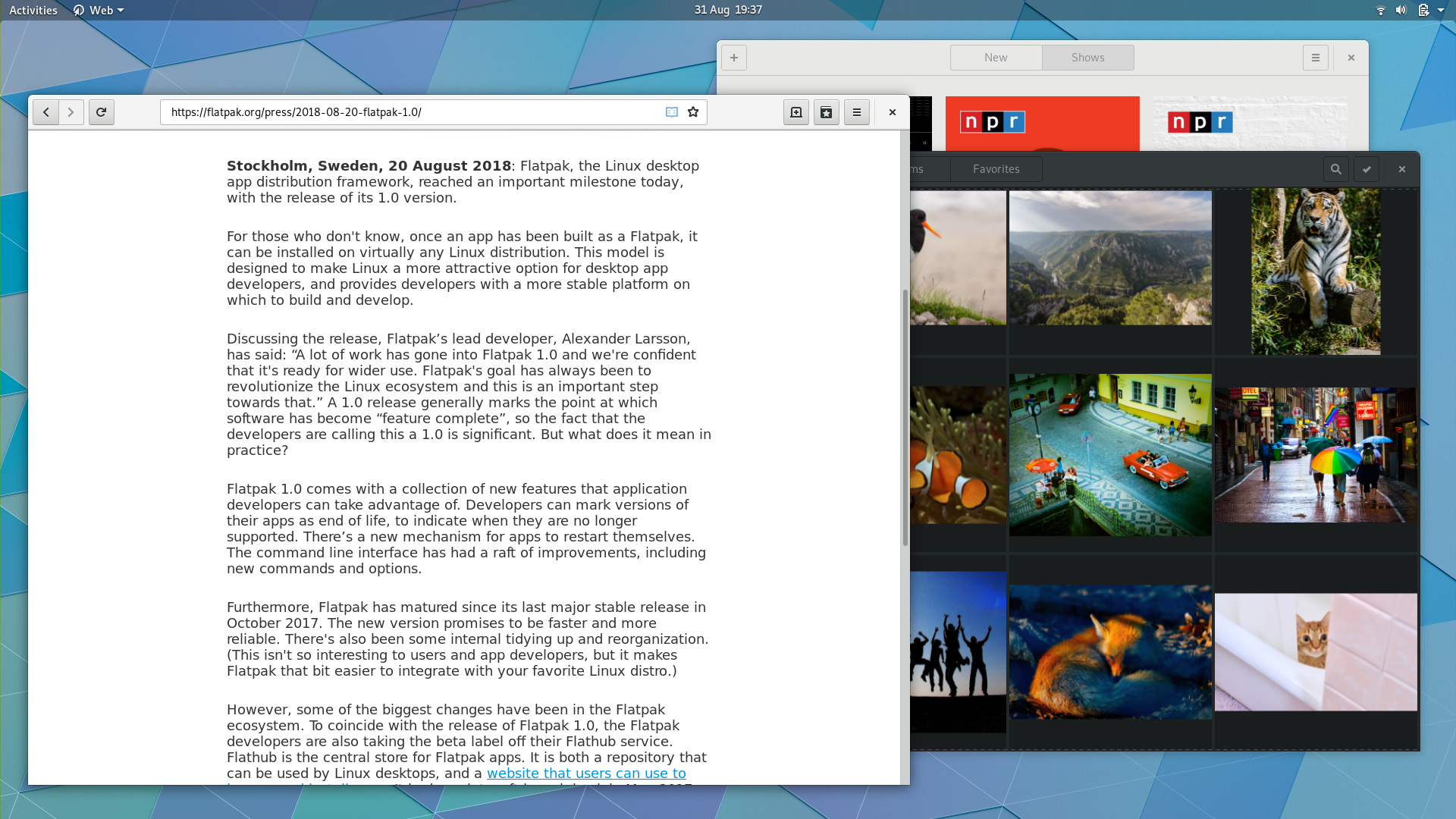Open the Favorites tab in Photos
1456x819 pixels.
pyautogui.click(x=996, y=169)
